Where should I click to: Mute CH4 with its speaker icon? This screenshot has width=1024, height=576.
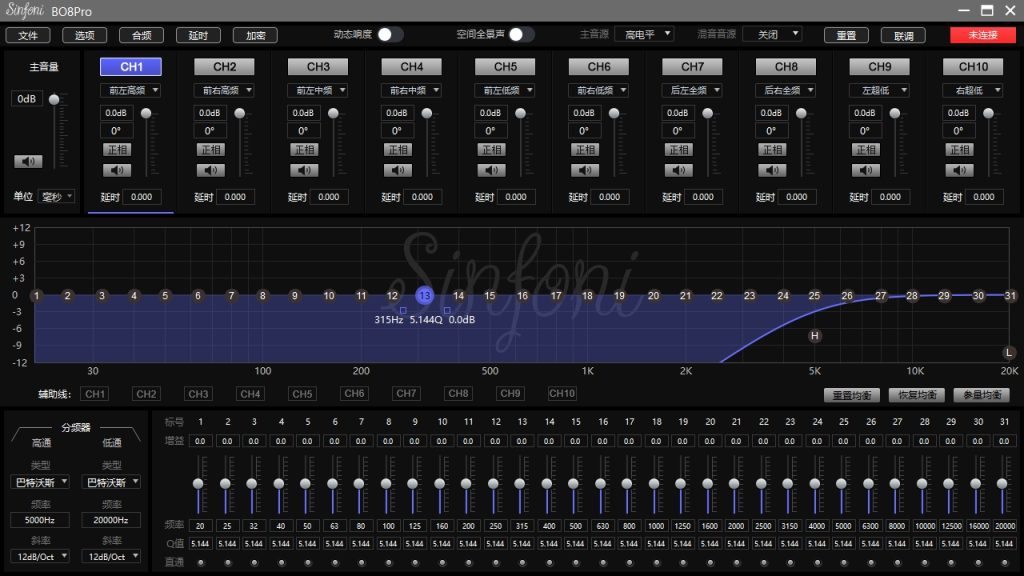coord(398,170)
